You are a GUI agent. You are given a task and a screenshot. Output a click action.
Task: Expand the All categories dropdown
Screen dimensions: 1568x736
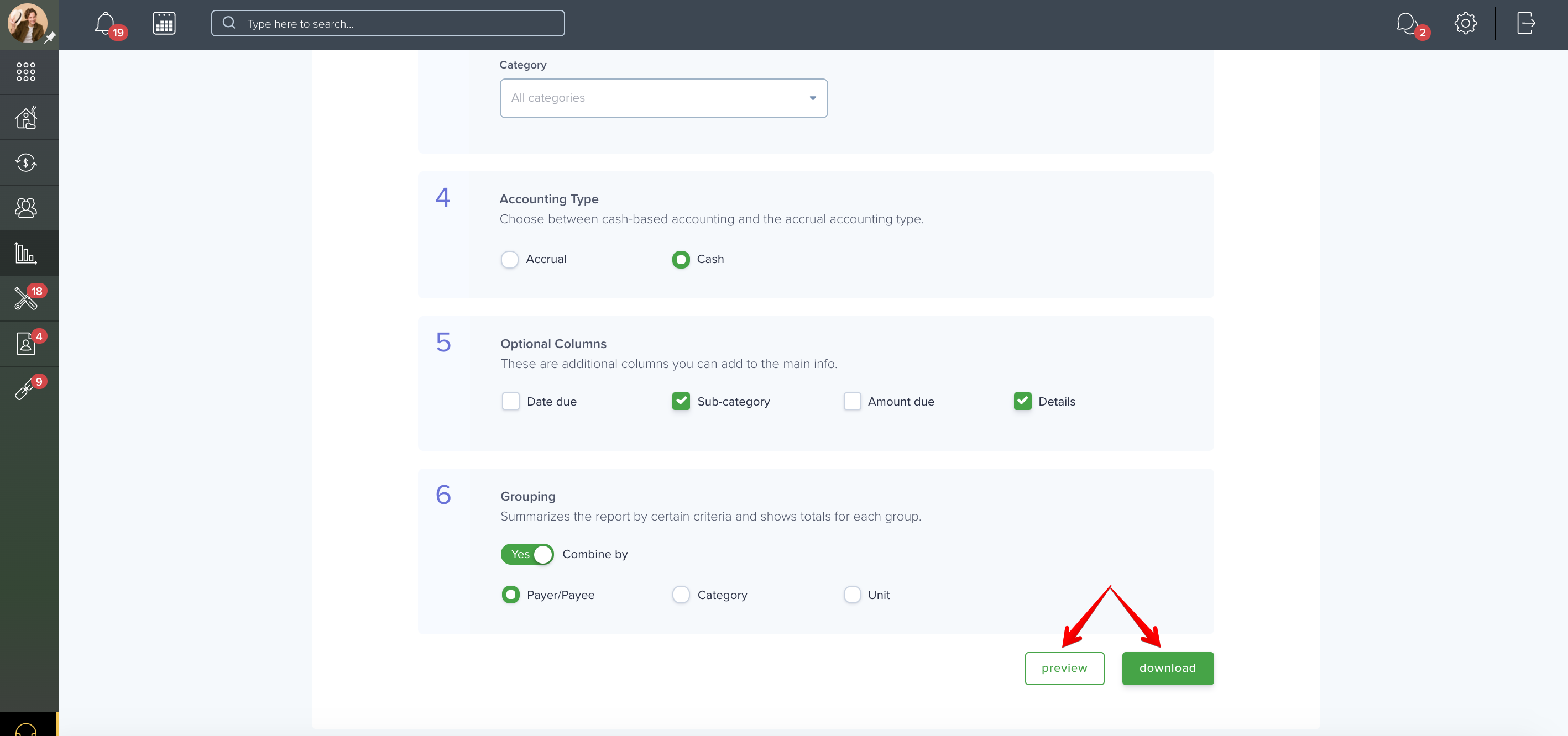[663, 98]
